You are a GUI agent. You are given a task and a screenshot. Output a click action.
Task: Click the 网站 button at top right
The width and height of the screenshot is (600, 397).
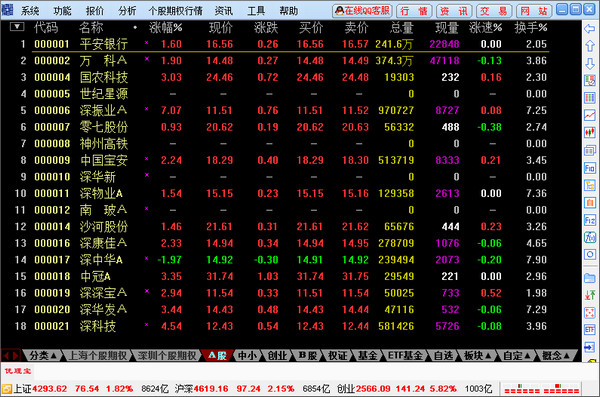533,11
